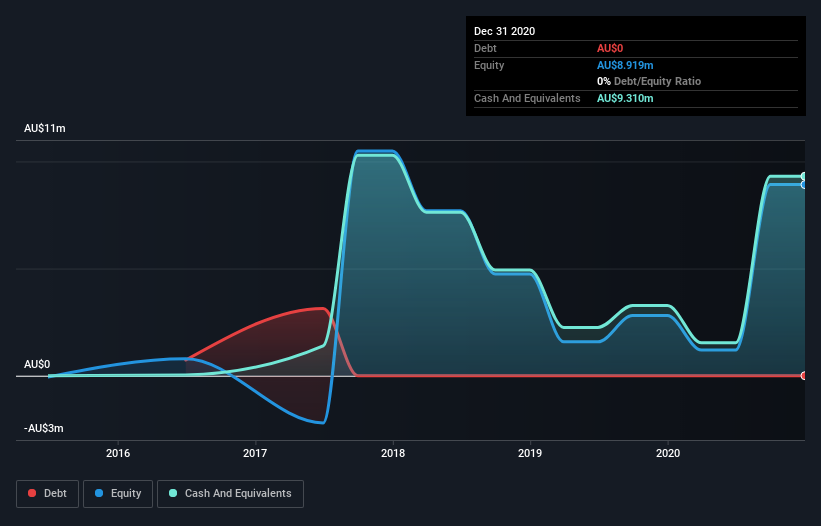Toggle the Debt legend button
Viewport: 821px width, 526px height.
click(47, 494)
